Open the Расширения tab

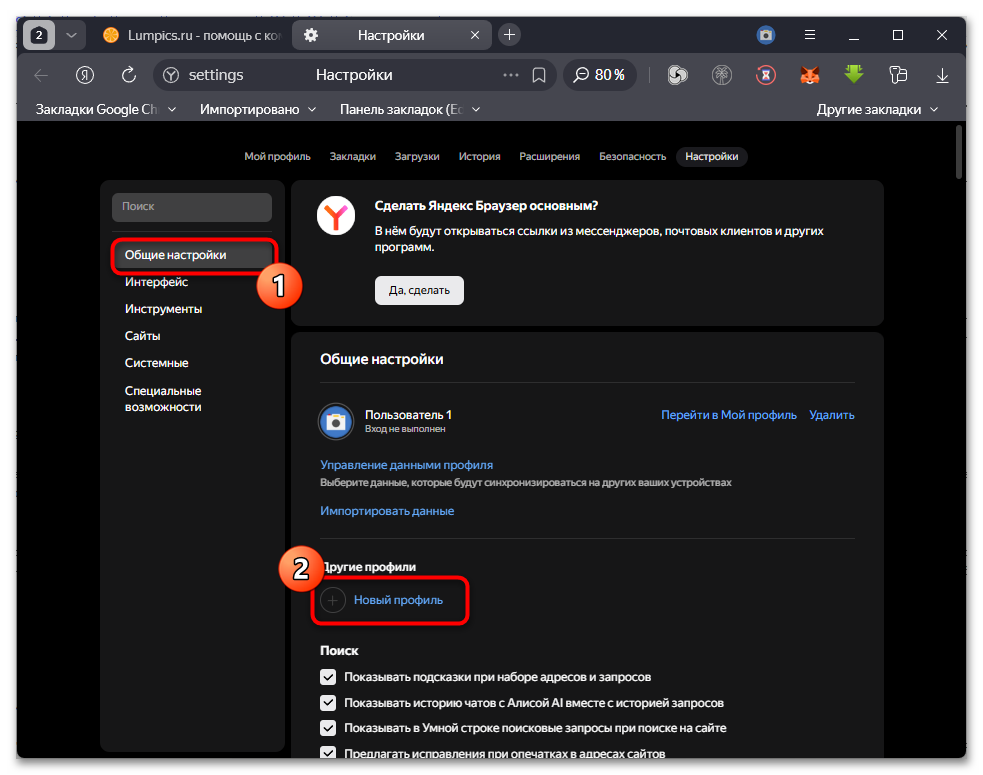[x=549, y=157]
